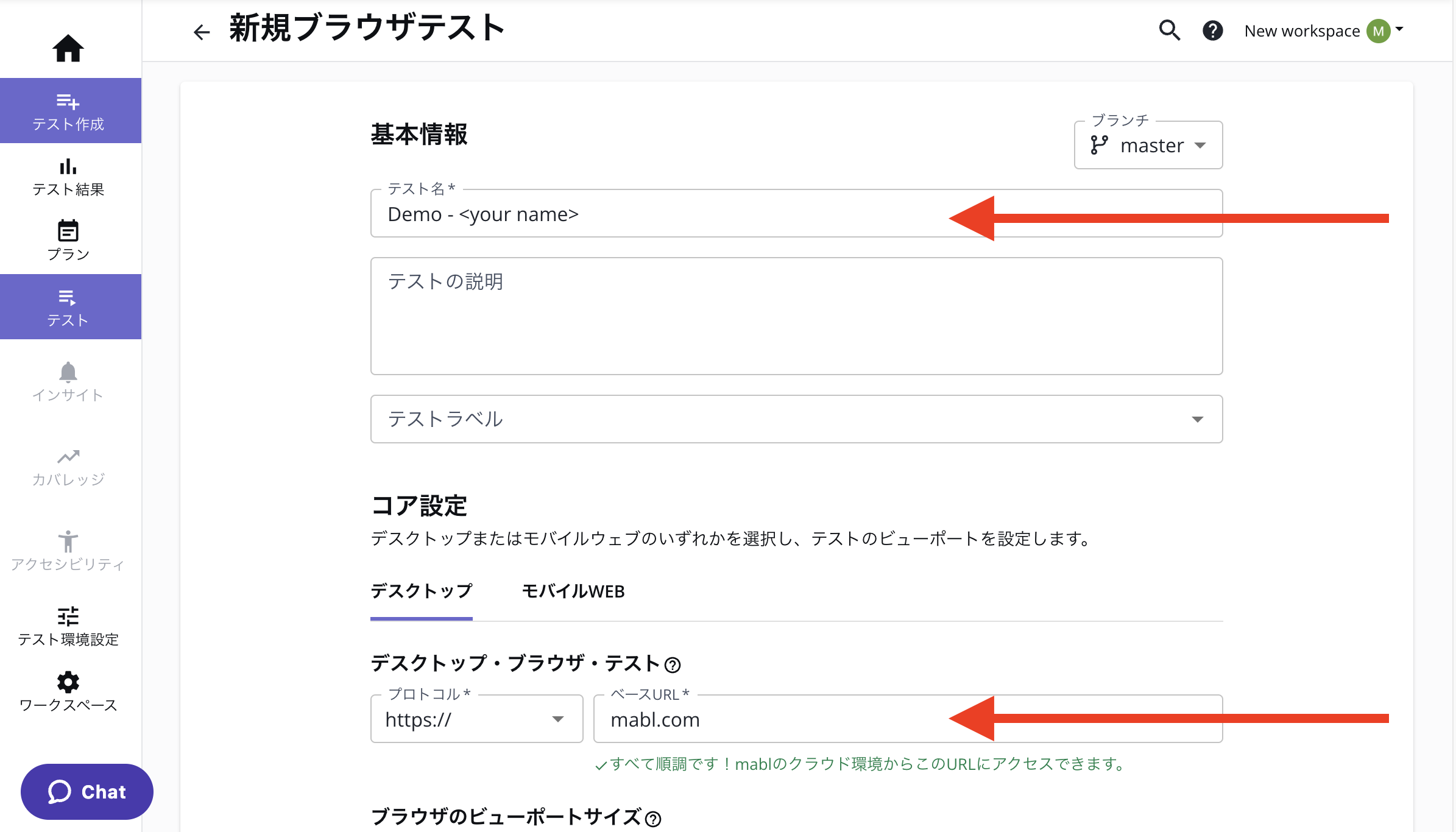Image resolution: width=1456 pixels, height=832 pixels.
Task: Click the コア設定 heading
Action: pos(419,506)
